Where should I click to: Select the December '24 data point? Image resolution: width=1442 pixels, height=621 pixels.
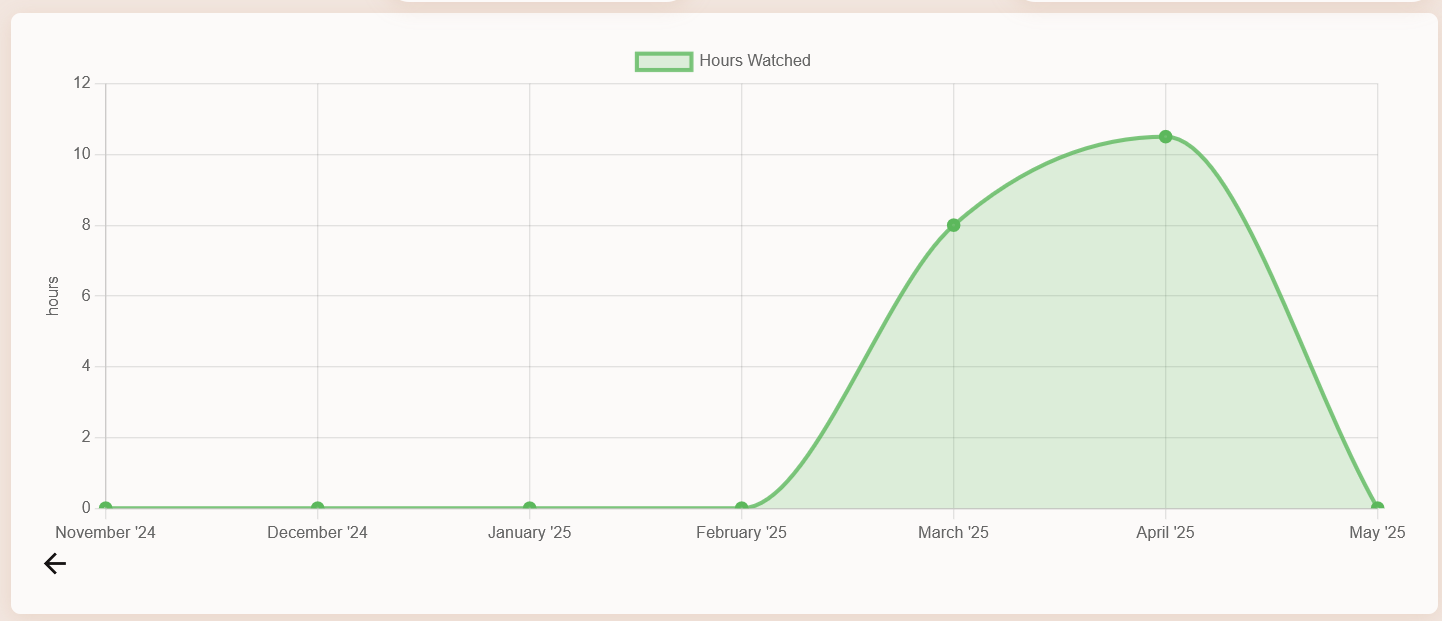[x=318, y=508]
